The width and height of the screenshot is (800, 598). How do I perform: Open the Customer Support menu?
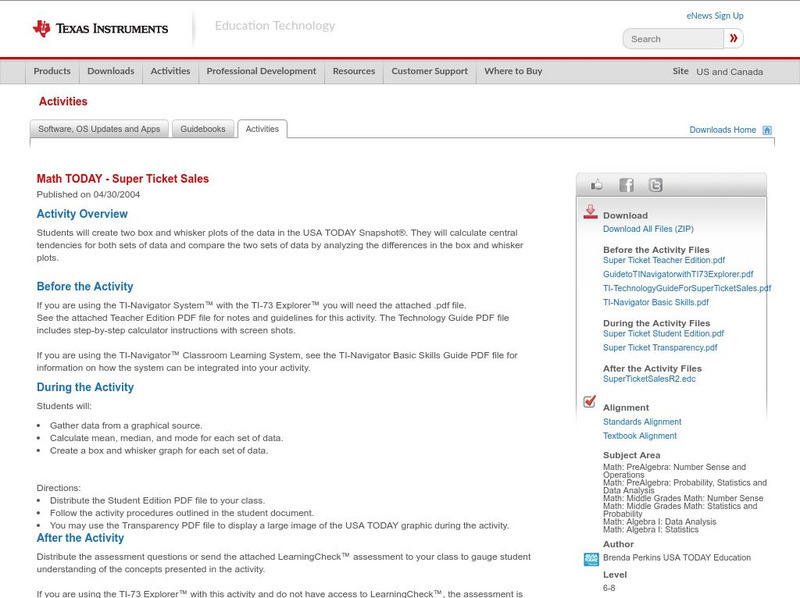click(430, 71)
